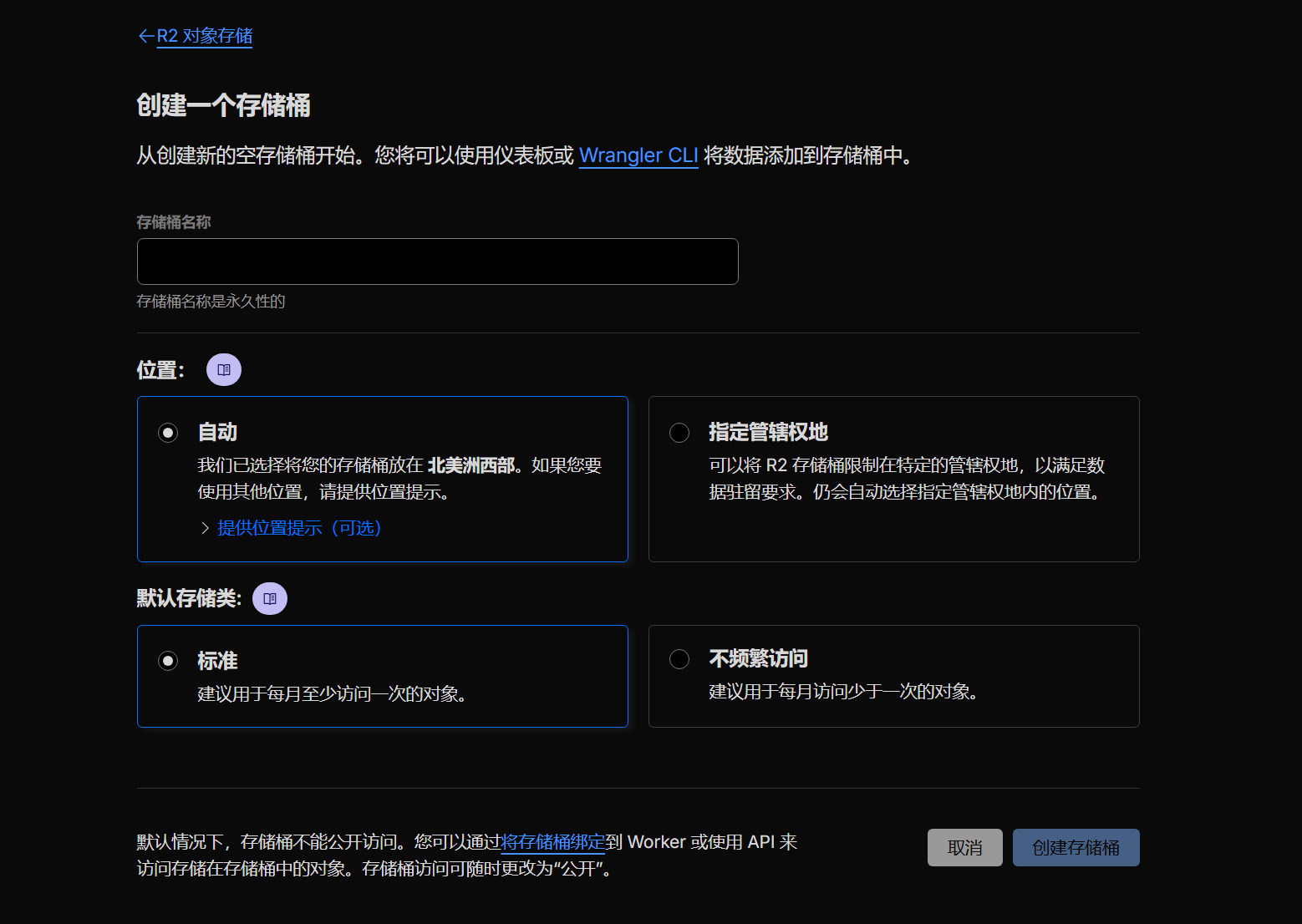Click the 提供位置提示（可选）link text
The width and height of the screenshot is (1302, 924).
(x=299, y=528)
